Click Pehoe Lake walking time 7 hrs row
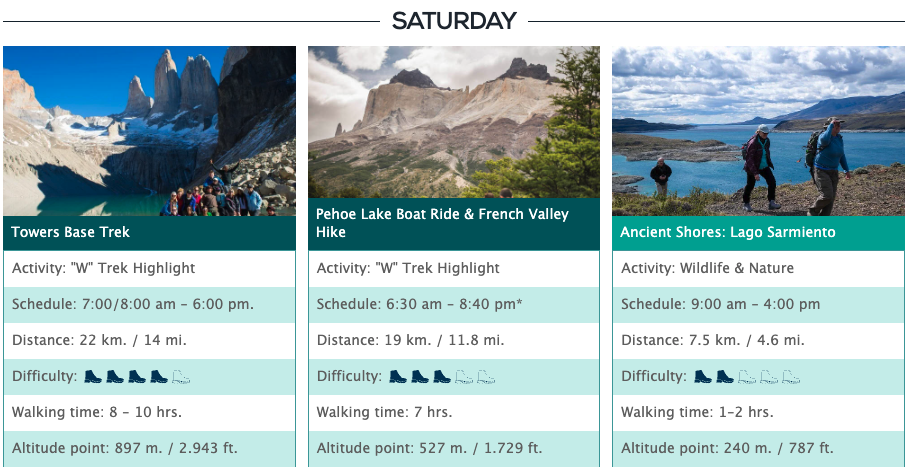The height and width of the screenshot is (467, 908). 454,413
